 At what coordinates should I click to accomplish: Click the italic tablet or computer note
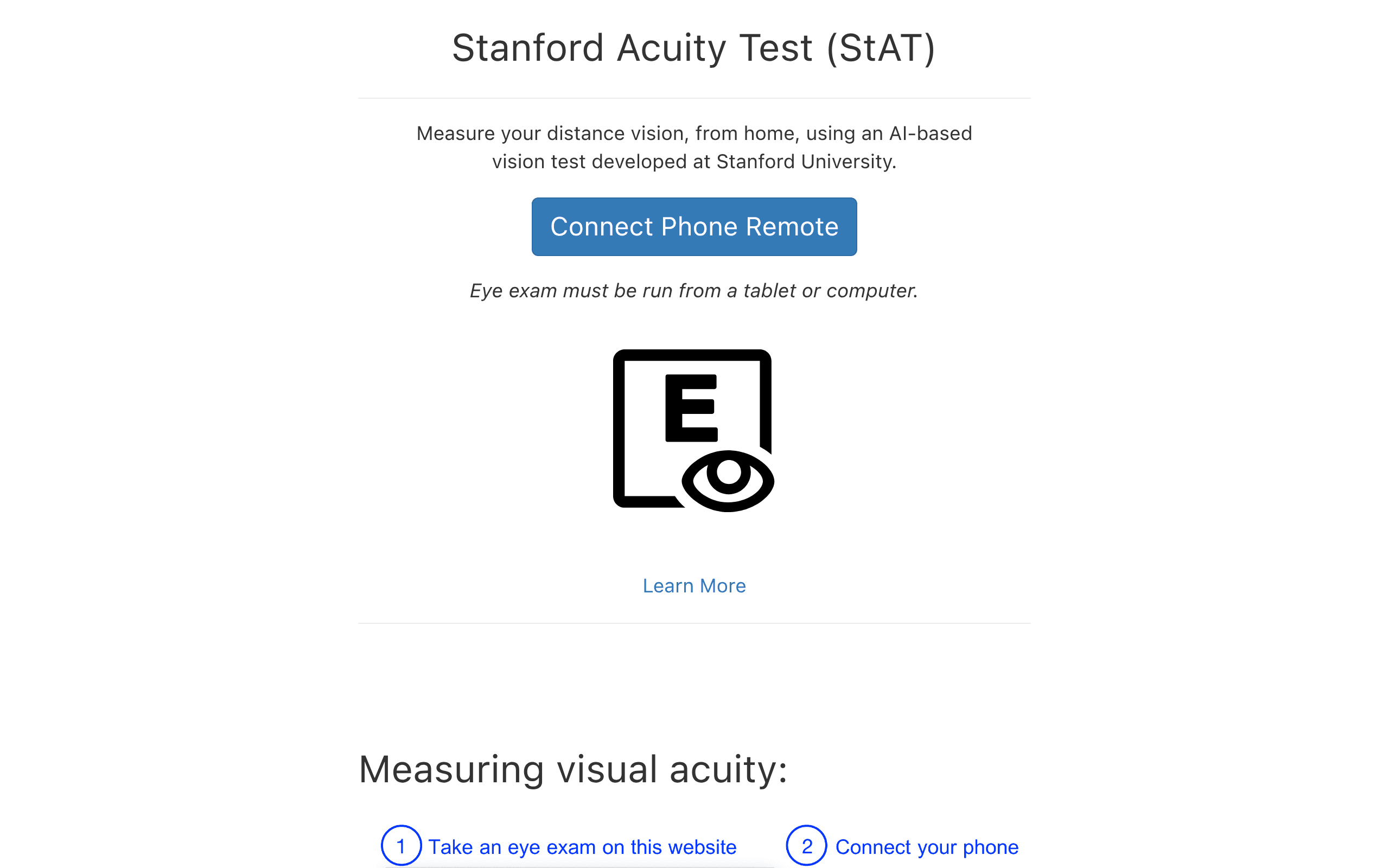pyautogui.click(x=694, y=291)
